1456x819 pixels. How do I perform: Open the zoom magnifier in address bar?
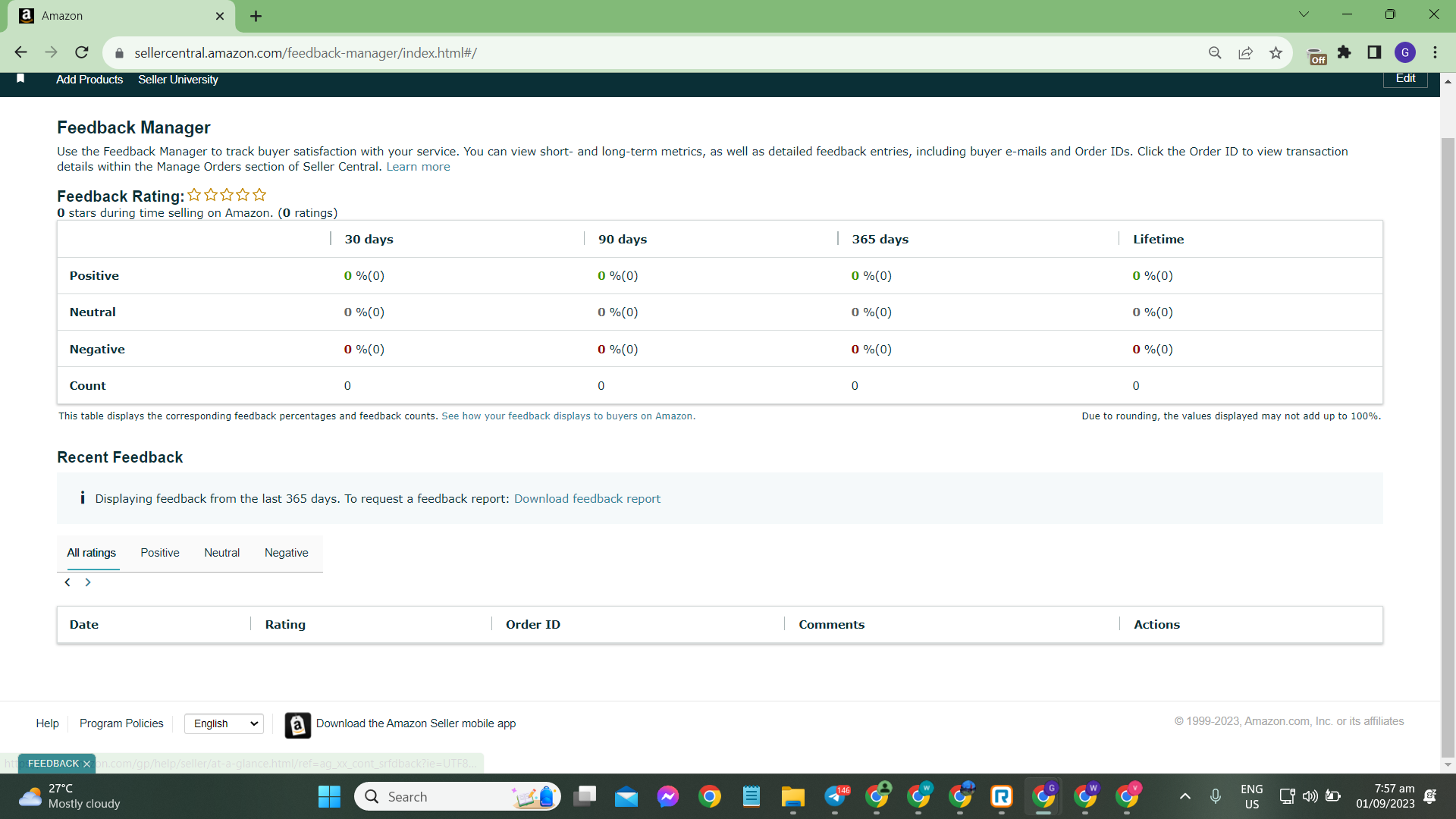[1215, 52]
